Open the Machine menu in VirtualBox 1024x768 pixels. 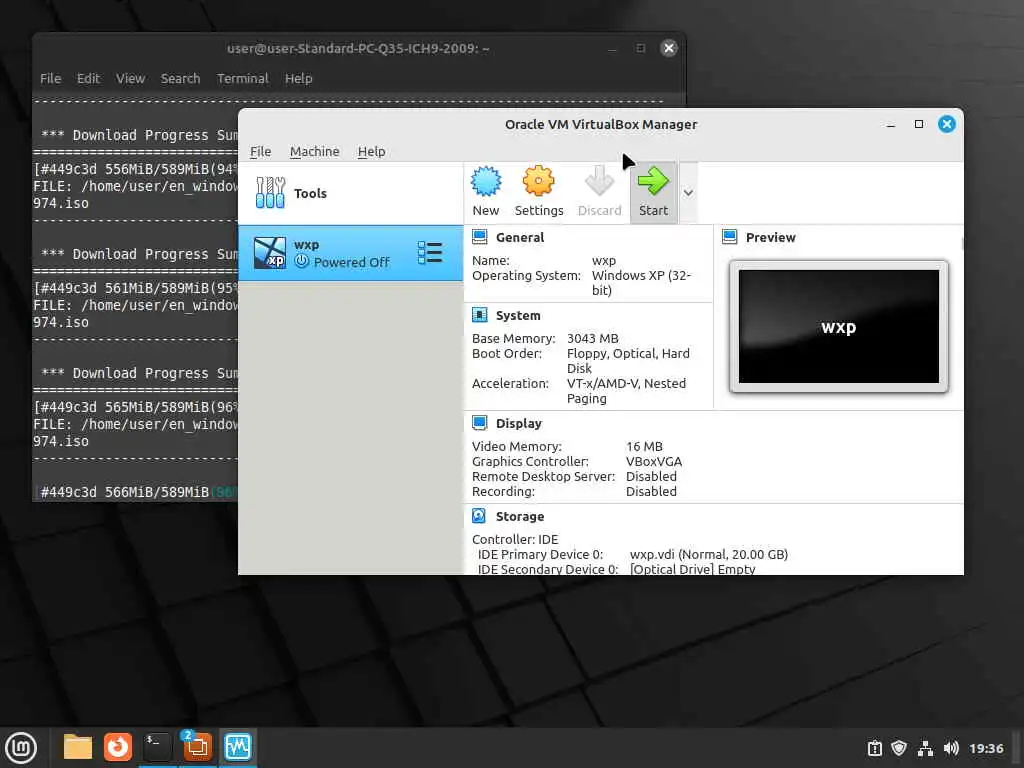(314, 152)
